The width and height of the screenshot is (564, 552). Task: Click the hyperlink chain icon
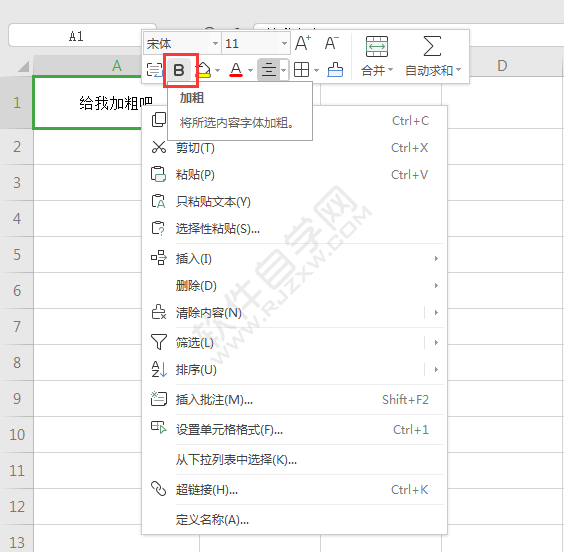pos(158,489)
